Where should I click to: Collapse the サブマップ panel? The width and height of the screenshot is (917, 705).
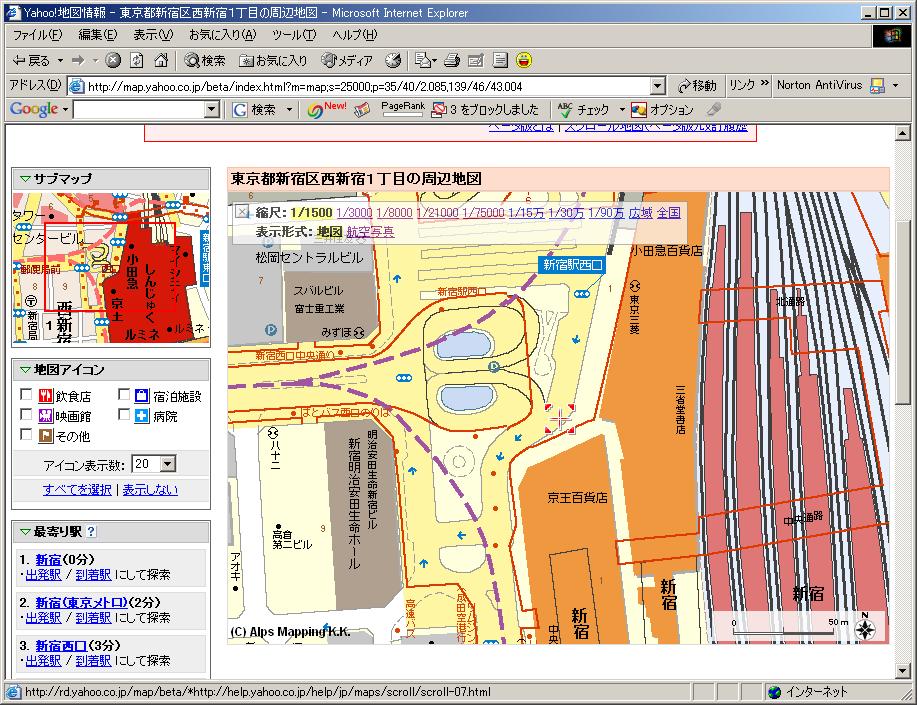coord(25,179)
